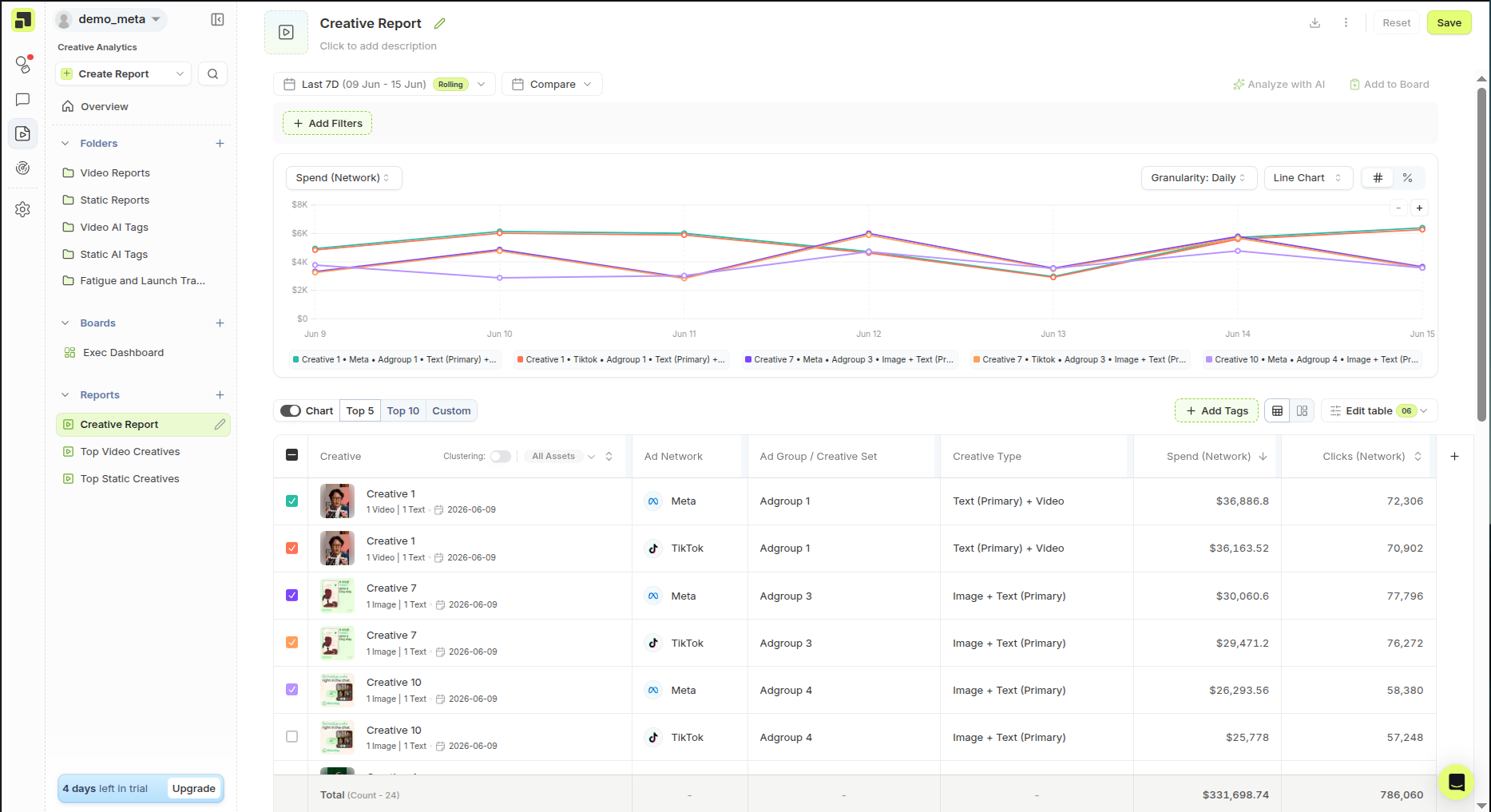The image size is (1491, 812).
Task: Open the three-dot more options menu
Action: click(1346, 22)
